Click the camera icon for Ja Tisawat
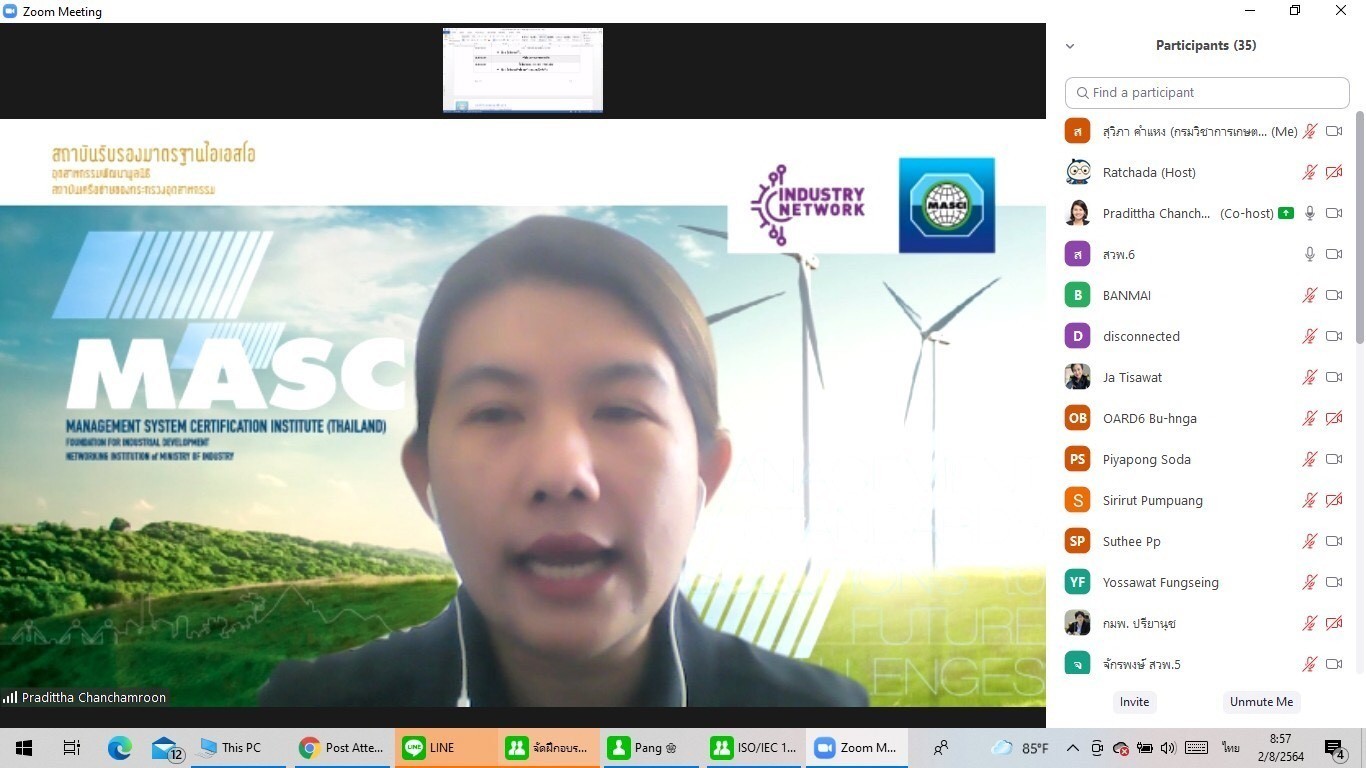This screenshot has height=768, width=1366. 1334,377
